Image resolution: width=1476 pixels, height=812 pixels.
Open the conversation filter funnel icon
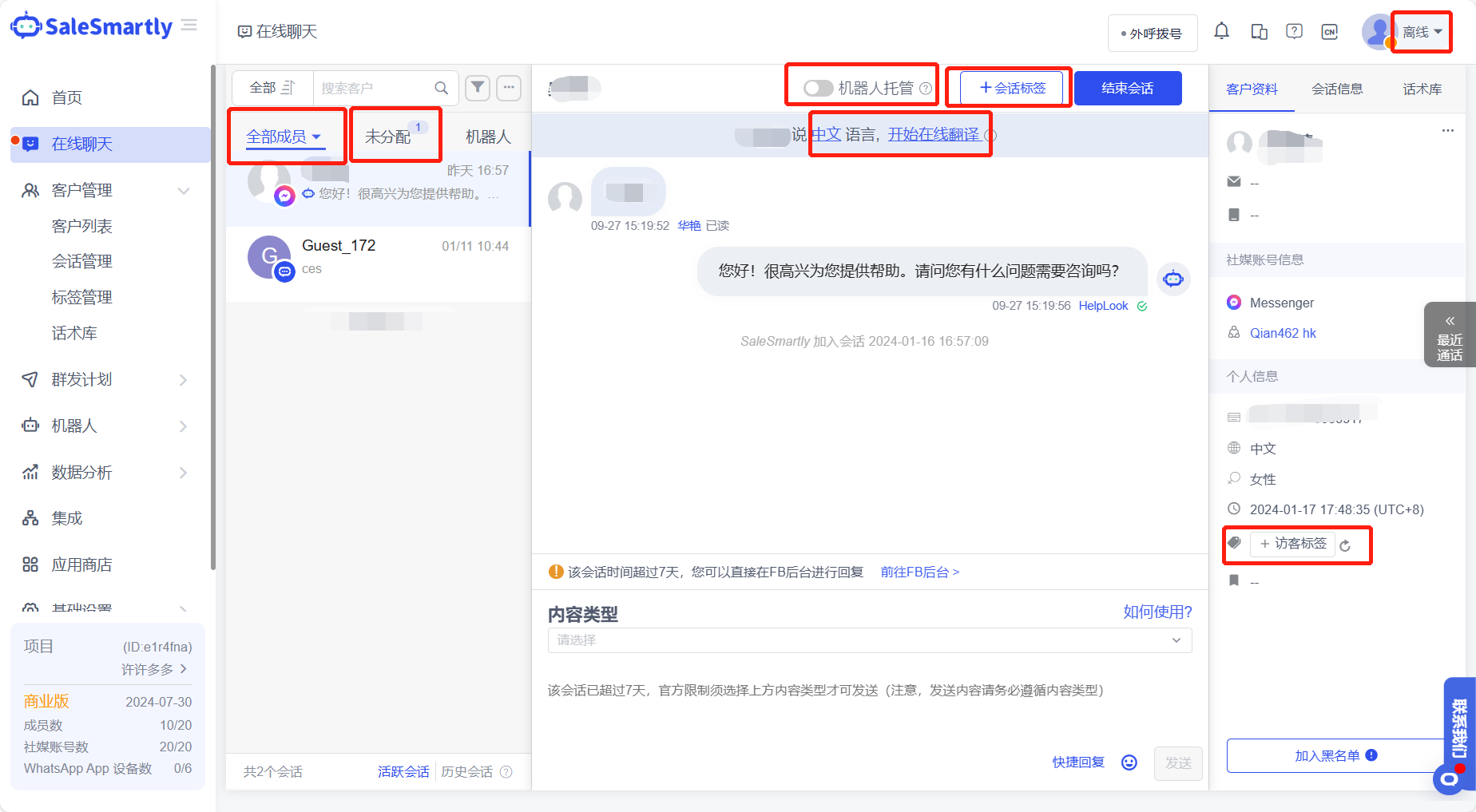(x=477, y=88)
